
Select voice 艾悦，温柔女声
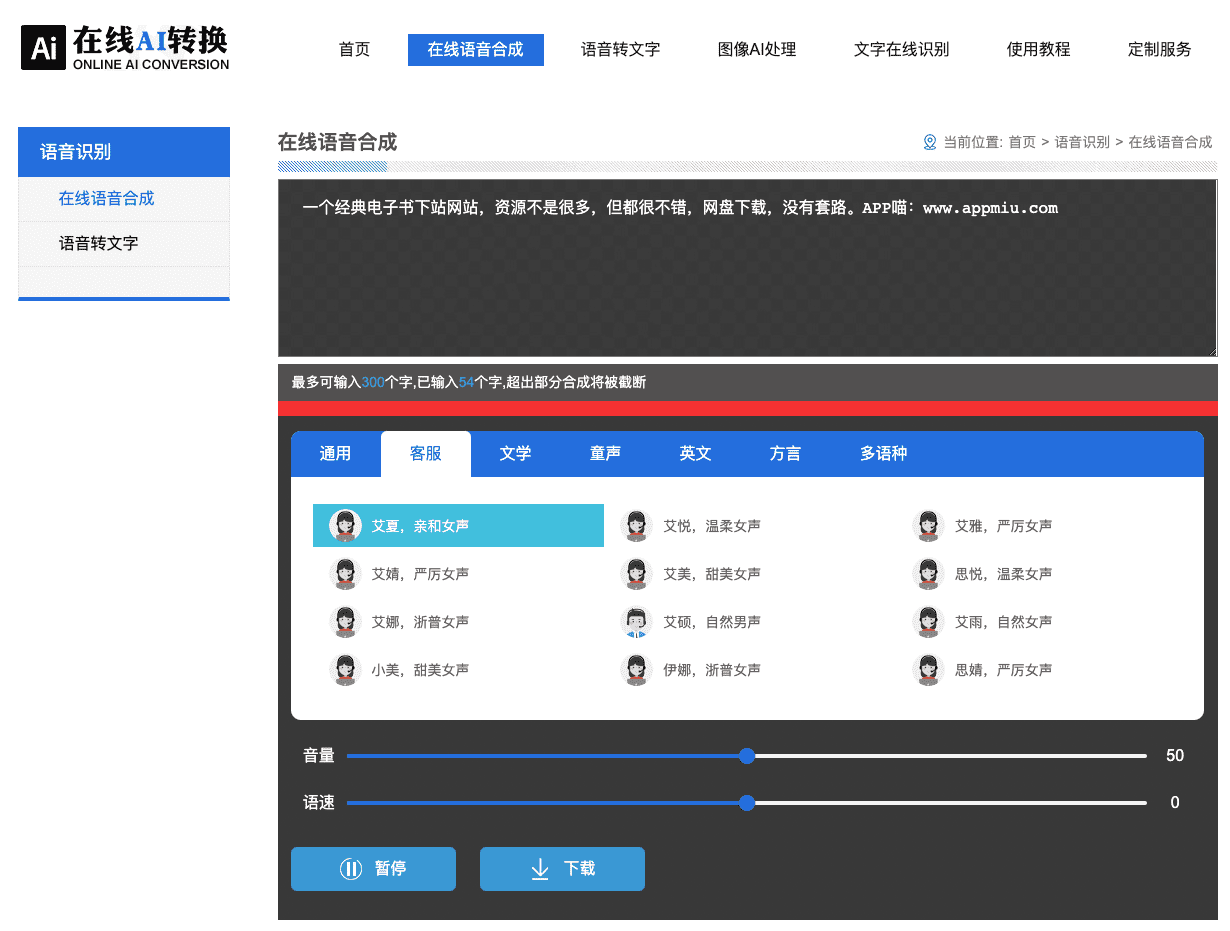[750, 526]
